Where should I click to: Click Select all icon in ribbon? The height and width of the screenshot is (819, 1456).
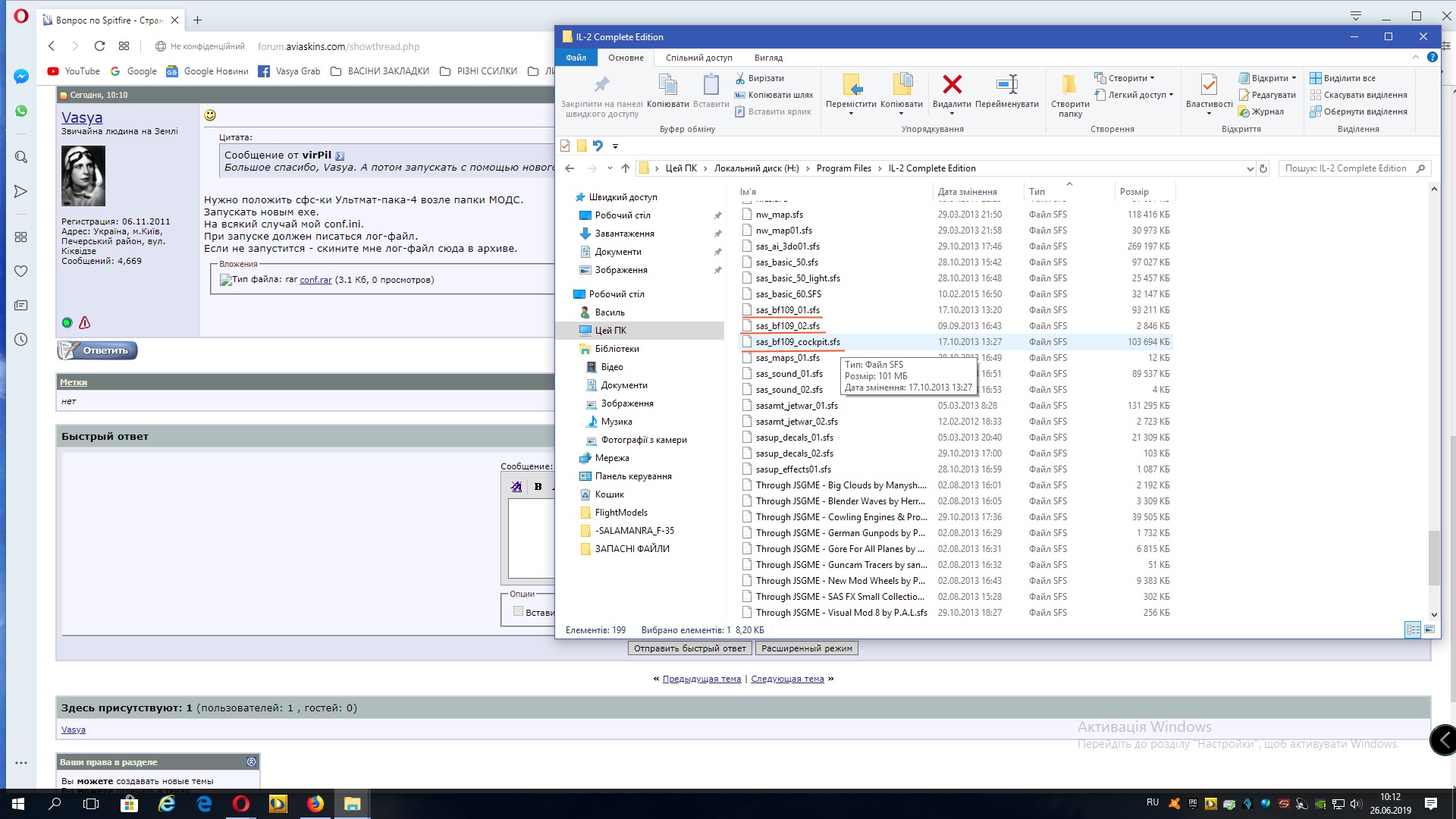(x=1316, y=78)
